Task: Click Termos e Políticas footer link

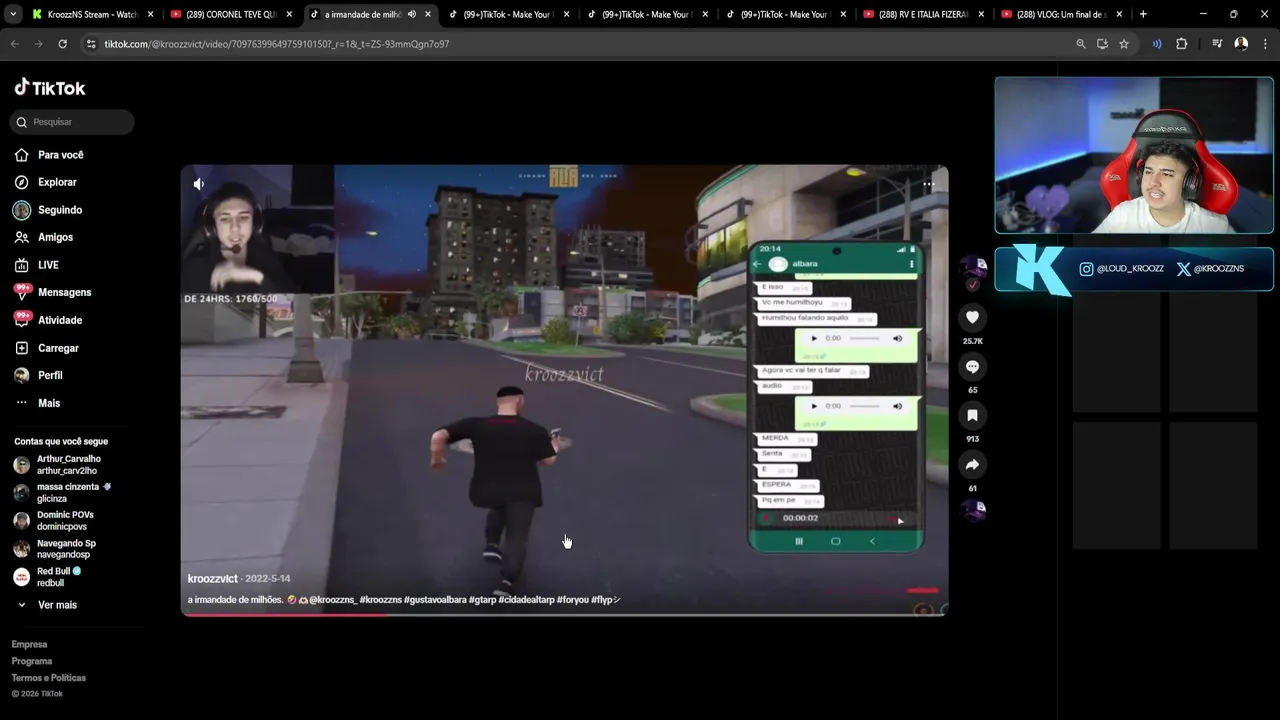Action: point(49,678)
